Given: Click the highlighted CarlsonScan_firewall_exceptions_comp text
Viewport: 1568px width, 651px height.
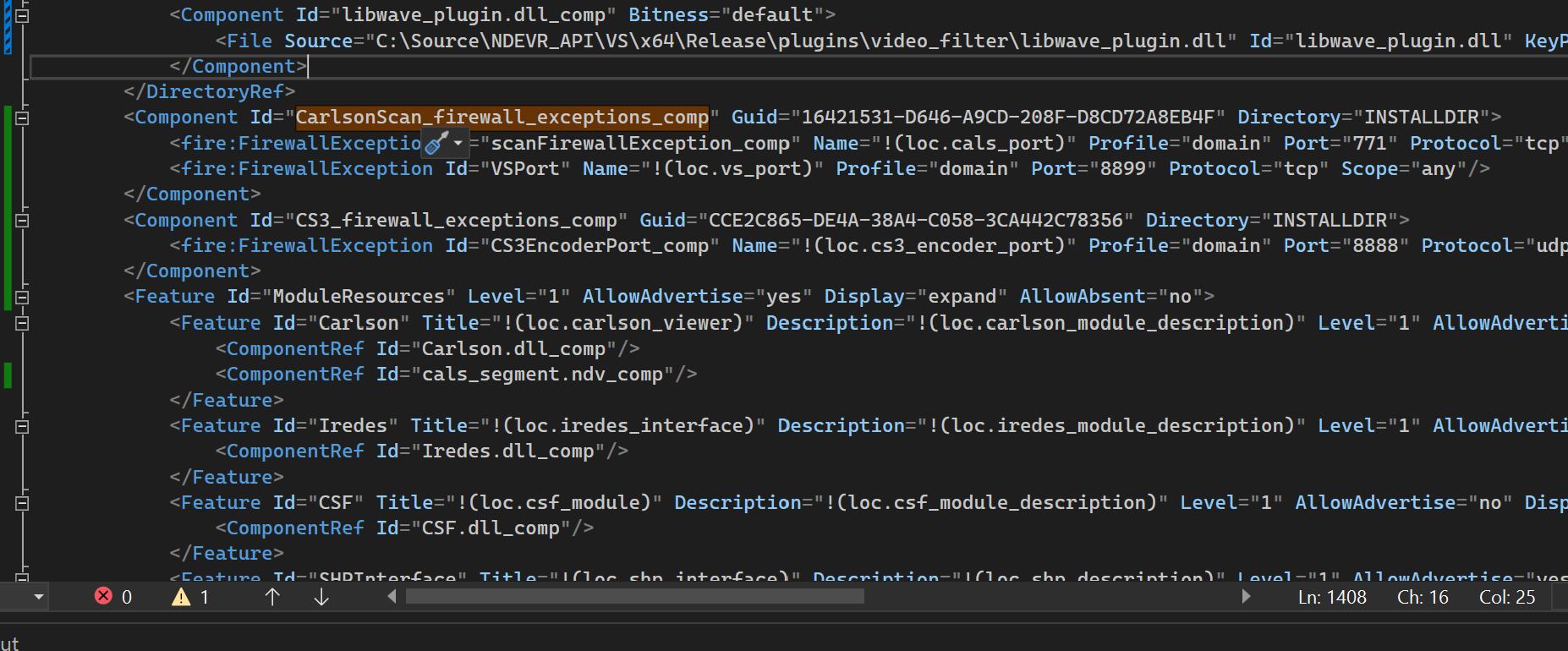Looking at the screenshot, I should pos(502,118).
